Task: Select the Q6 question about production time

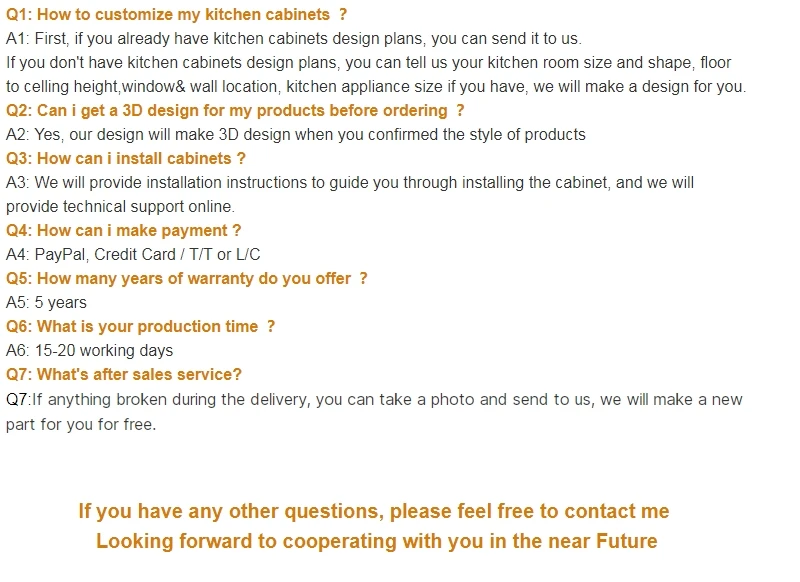Action: point(140,327)
